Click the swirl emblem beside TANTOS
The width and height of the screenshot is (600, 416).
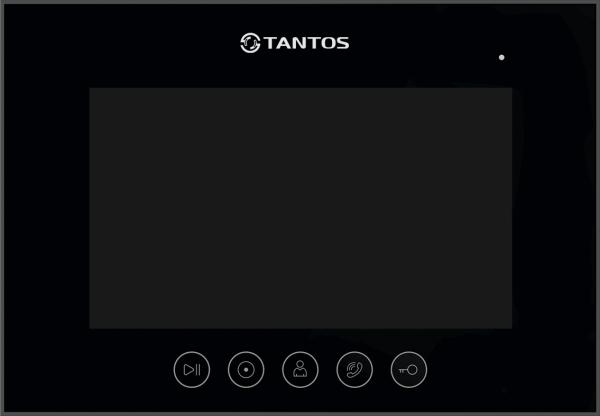tap(250, 43)
